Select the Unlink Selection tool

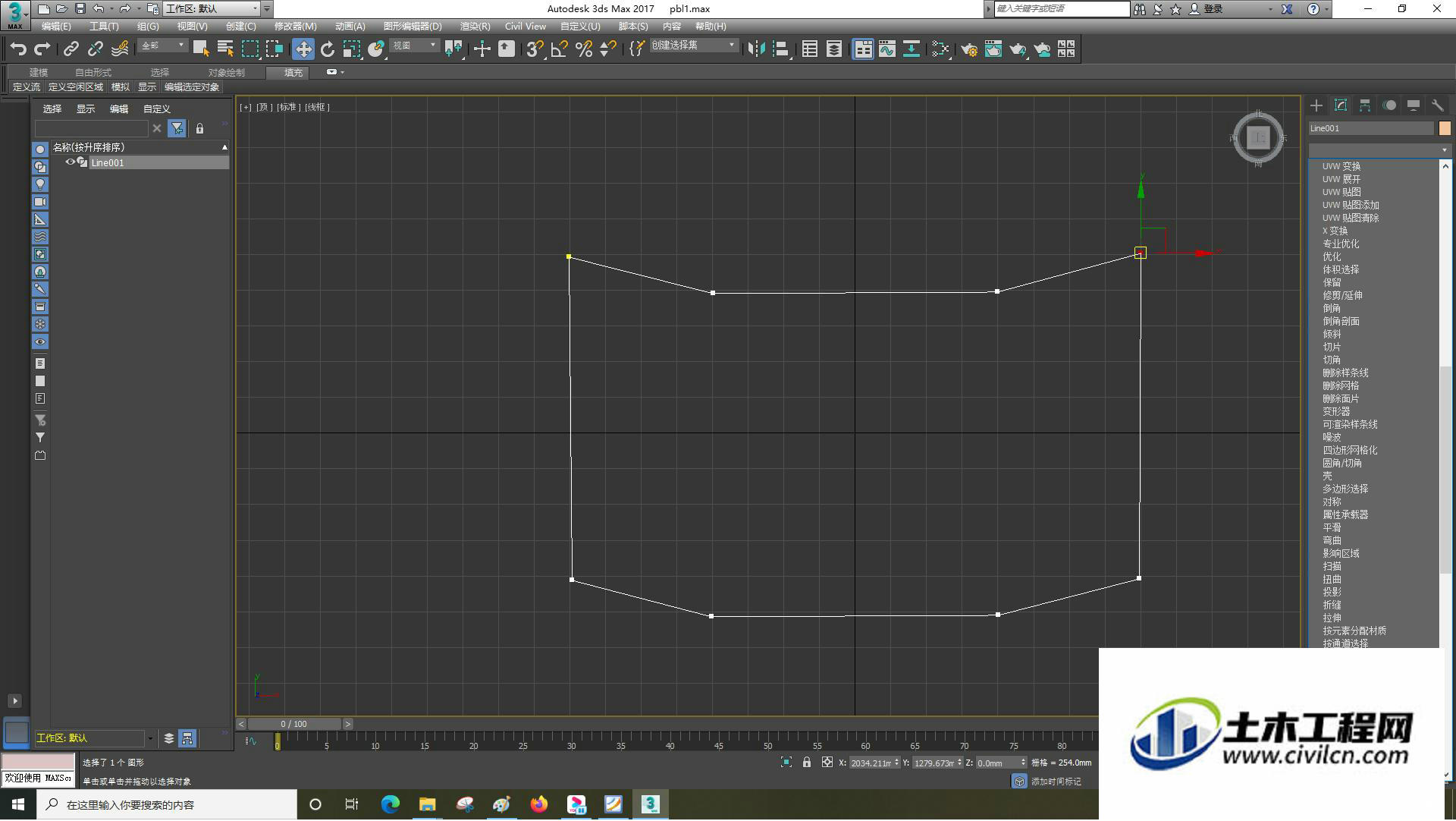pyautogui.click(x=96, y=49)
